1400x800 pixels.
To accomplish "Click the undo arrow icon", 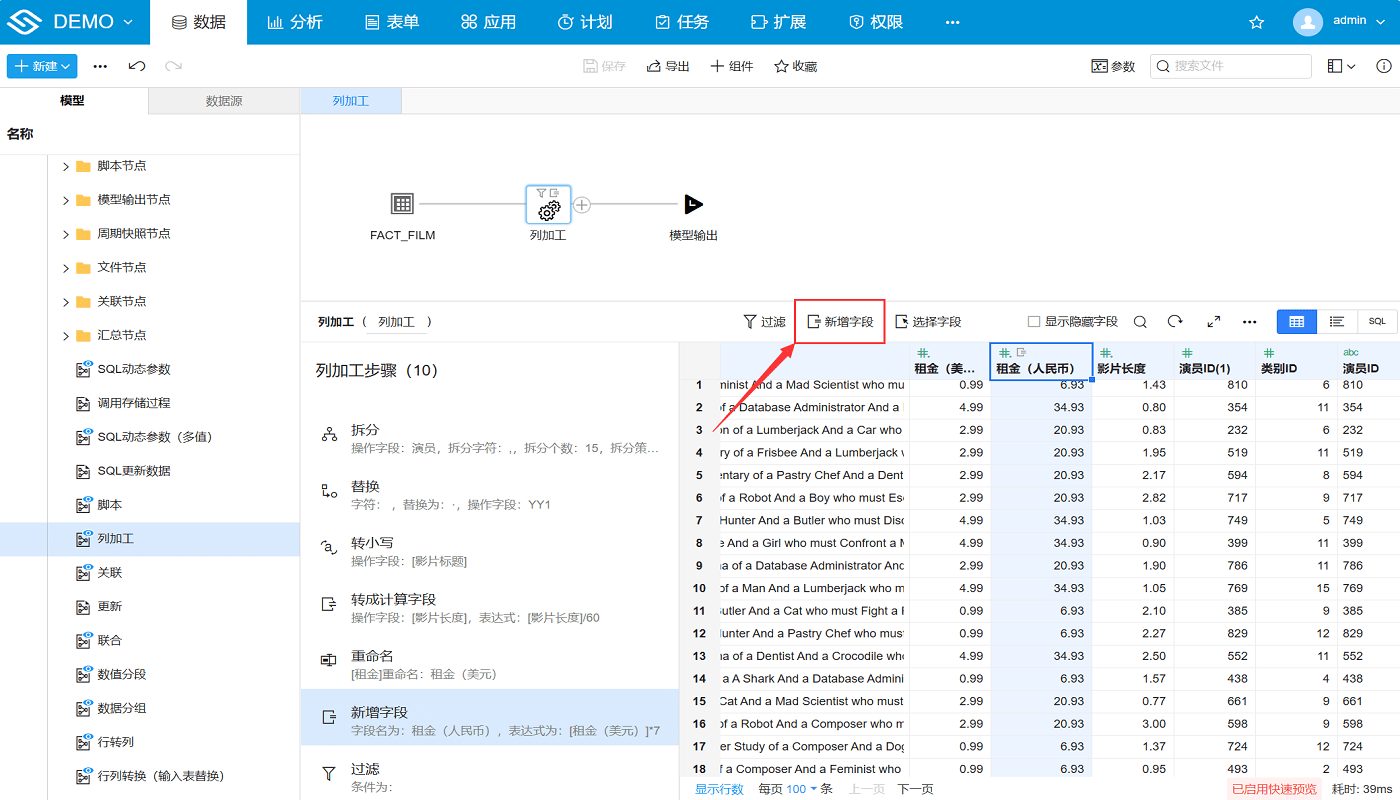I will click(x=137, y=66).
